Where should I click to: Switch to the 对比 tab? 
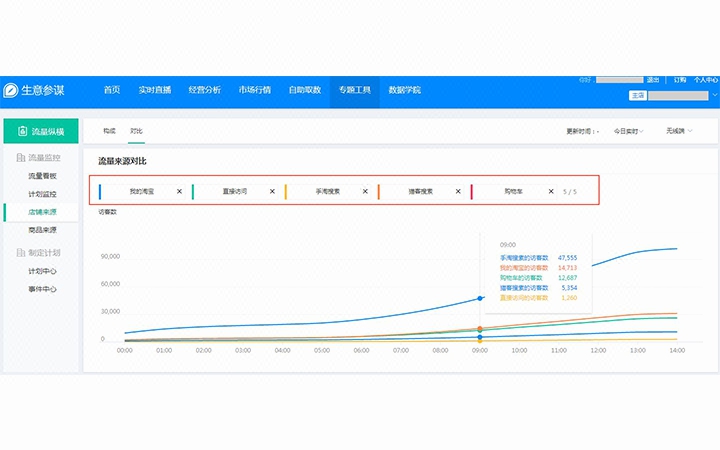tap(136, 131)
